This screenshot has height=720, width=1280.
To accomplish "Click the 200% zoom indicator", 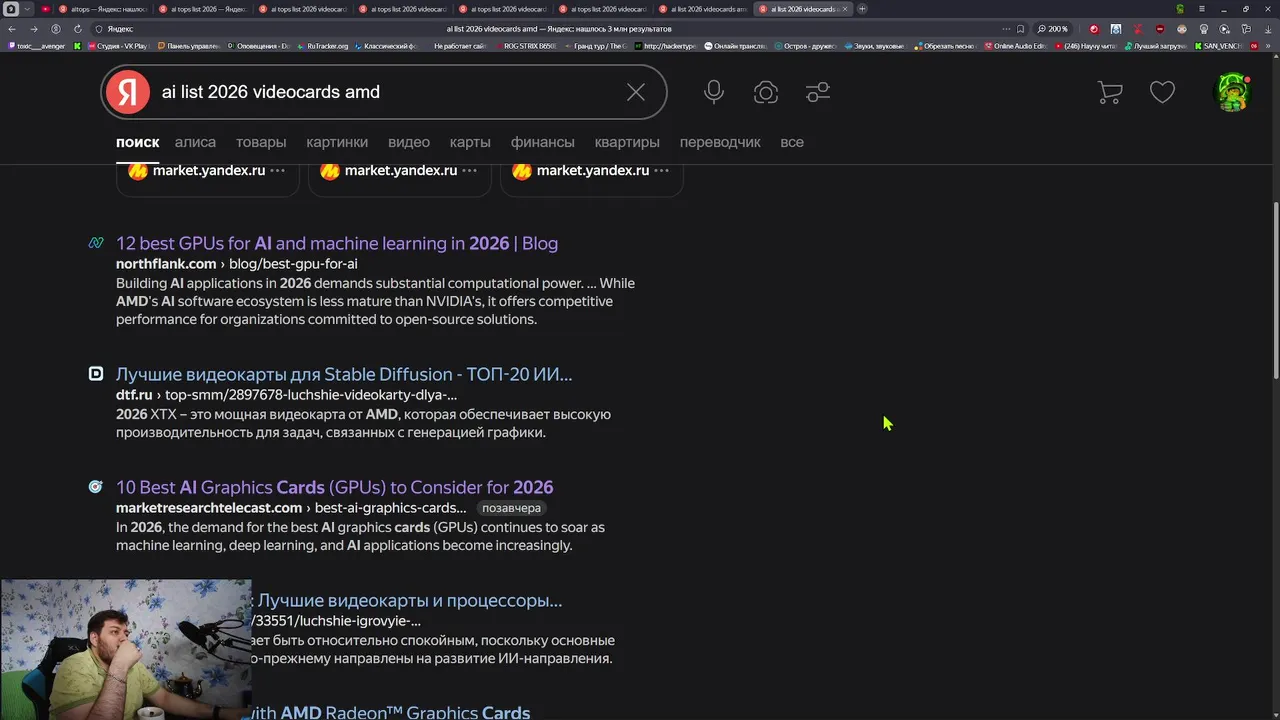I will pyautogui.click(x=1053, y=29).
